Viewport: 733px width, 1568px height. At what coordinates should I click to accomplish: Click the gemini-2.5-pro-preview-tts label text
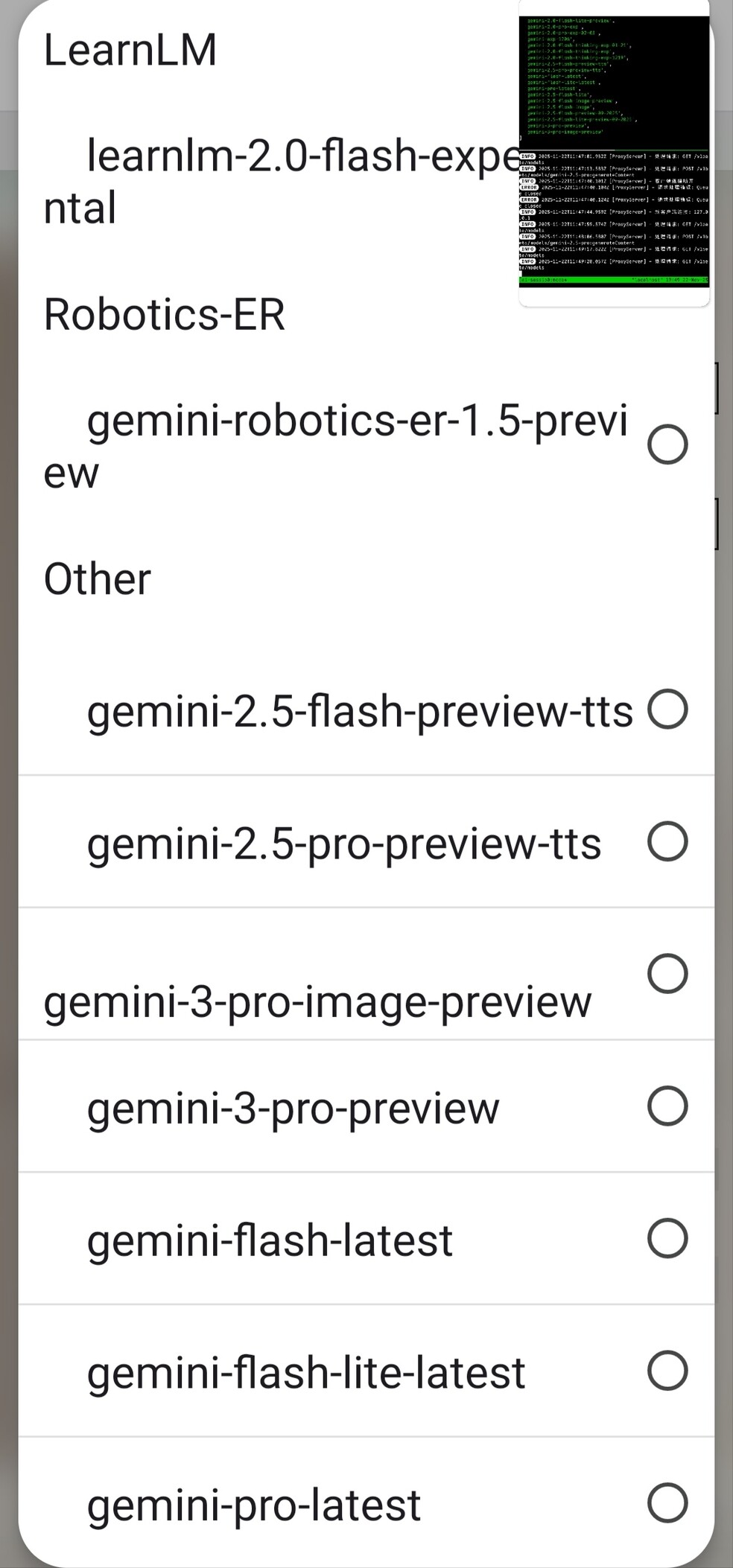coord(344,844)
